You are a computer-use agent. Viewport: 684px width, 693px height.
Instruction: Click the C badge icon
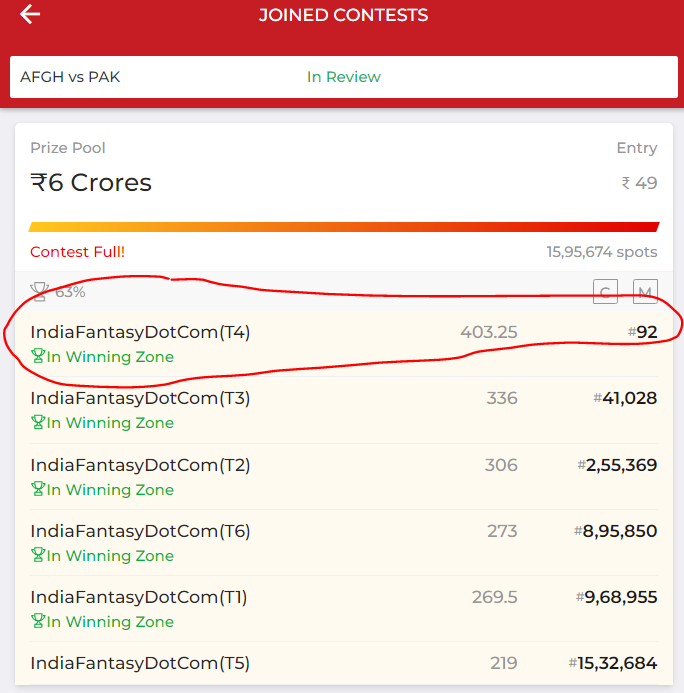point(605,292)
